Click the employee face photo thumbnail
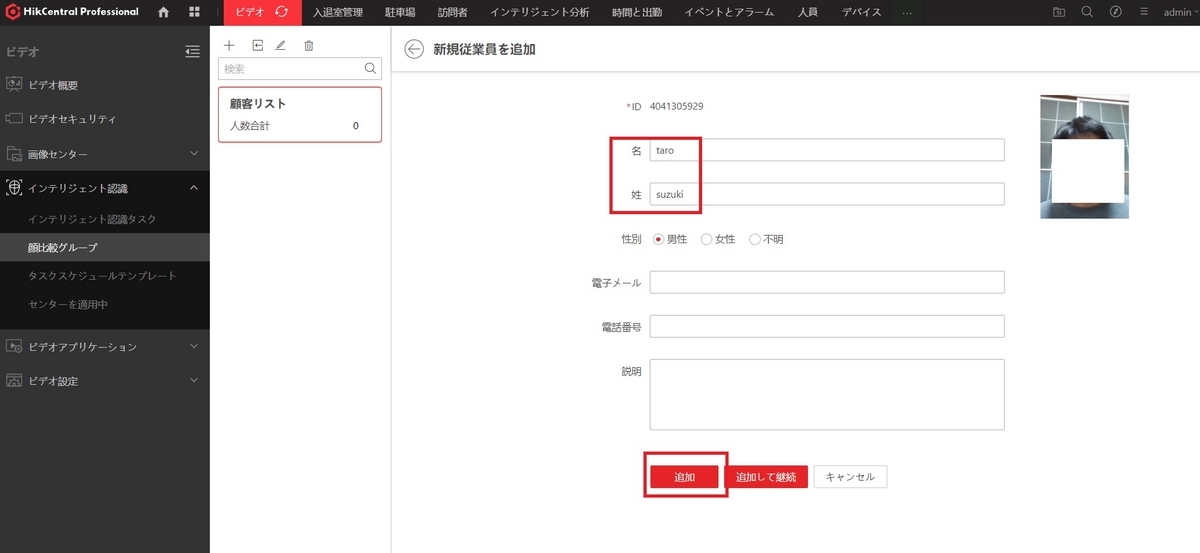This screenshot has width=1200, height=553. point(1084,157)
